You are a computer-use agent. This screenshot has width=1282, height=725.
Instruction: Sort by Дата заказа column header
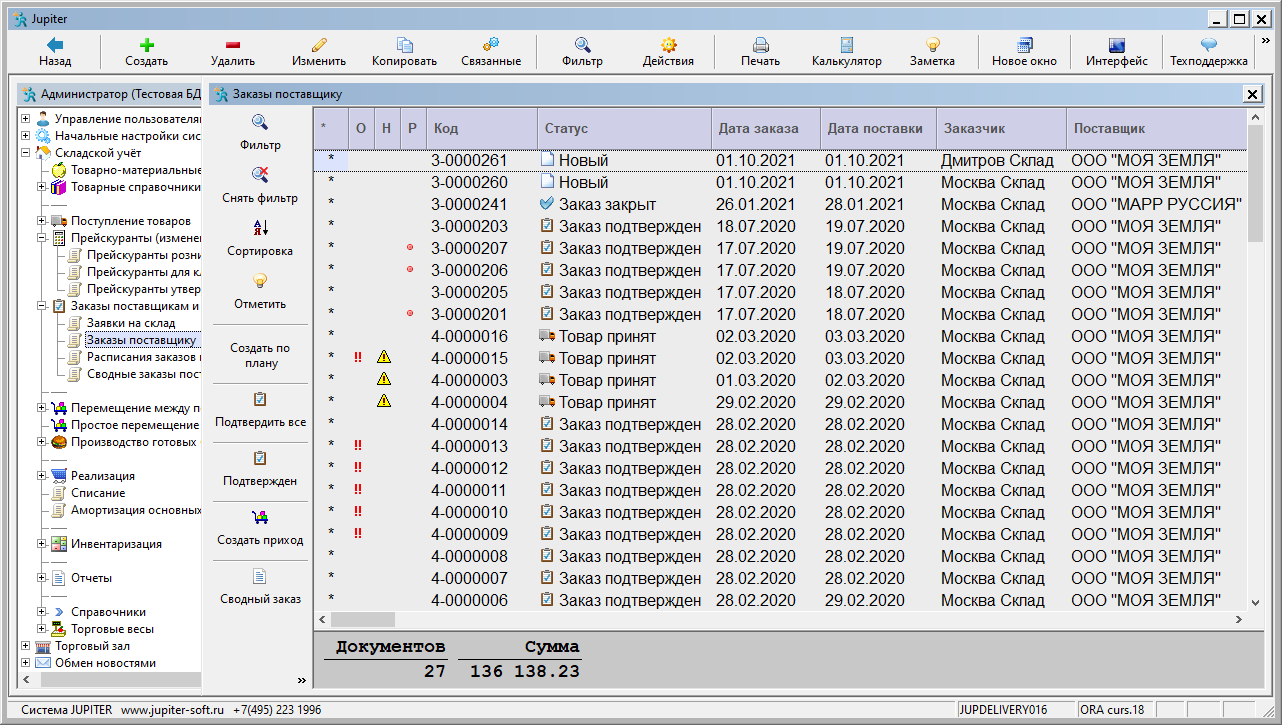coord(765,128)
